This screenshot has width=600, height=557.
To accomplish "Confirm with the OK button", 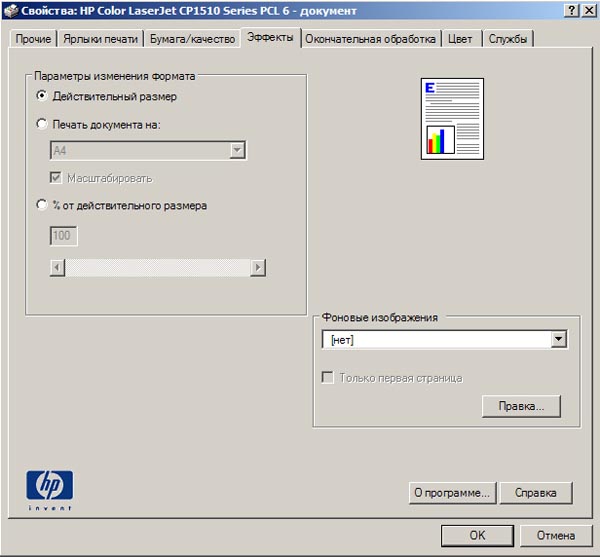I will [477, 535].
